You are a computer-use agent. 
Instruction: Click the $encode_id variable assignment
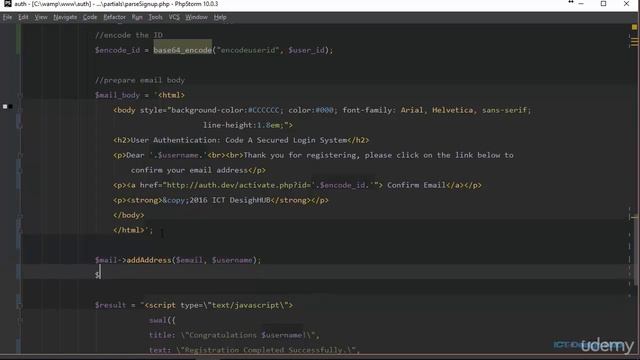click(x=118, y=50)
